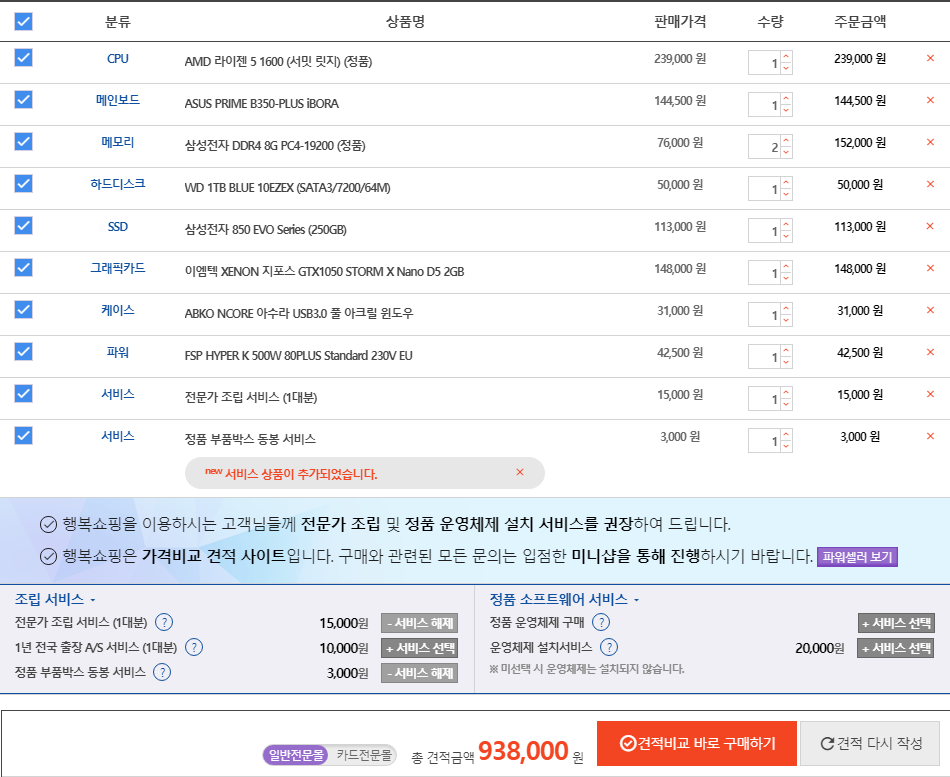
Task: Show help for 정품 부품박스 동봉 서비스
Action: [163, 672]
